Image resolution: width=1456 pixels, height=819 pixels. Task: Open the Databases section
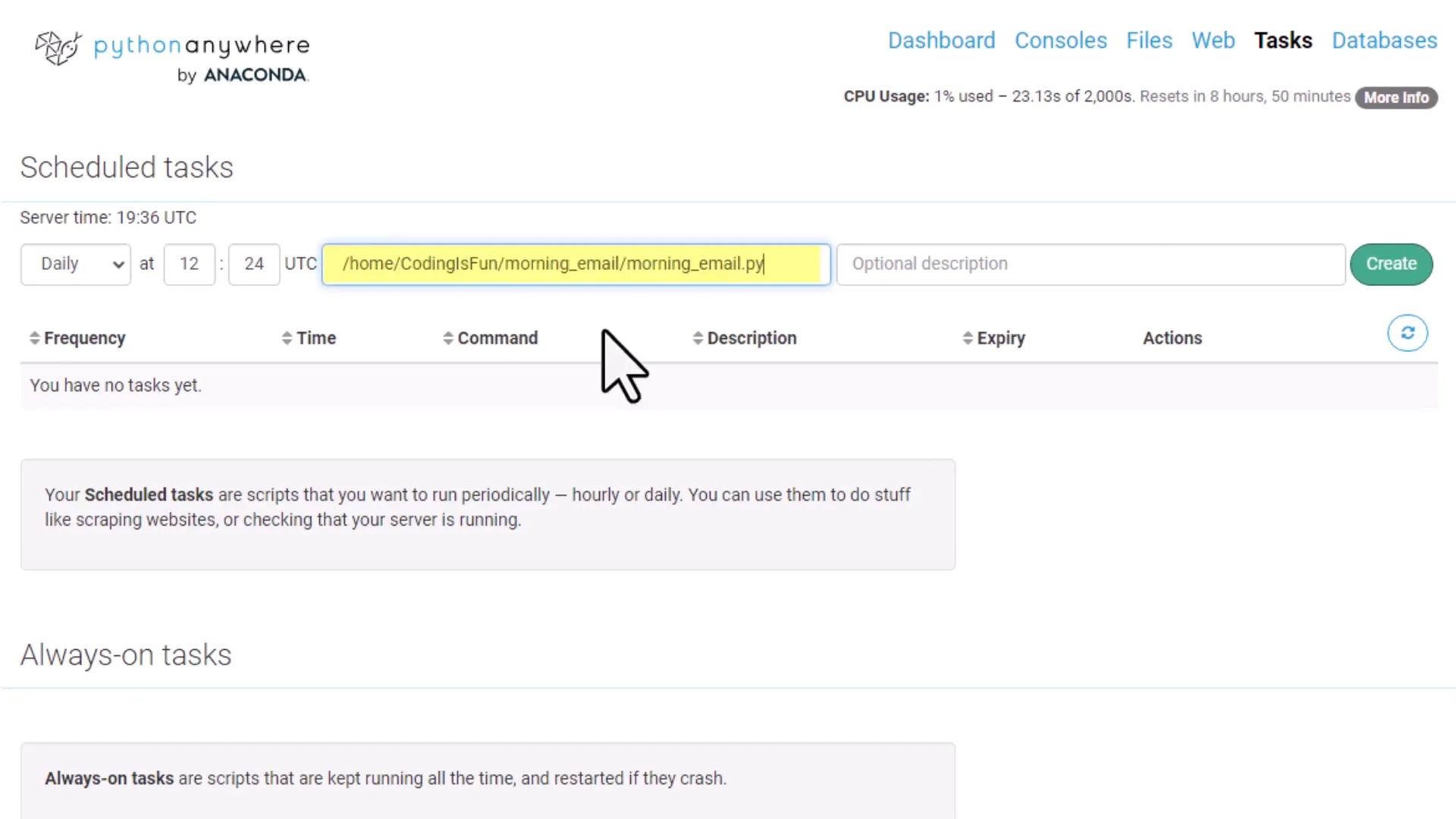pyautogui.click(x=1384, y=40)
